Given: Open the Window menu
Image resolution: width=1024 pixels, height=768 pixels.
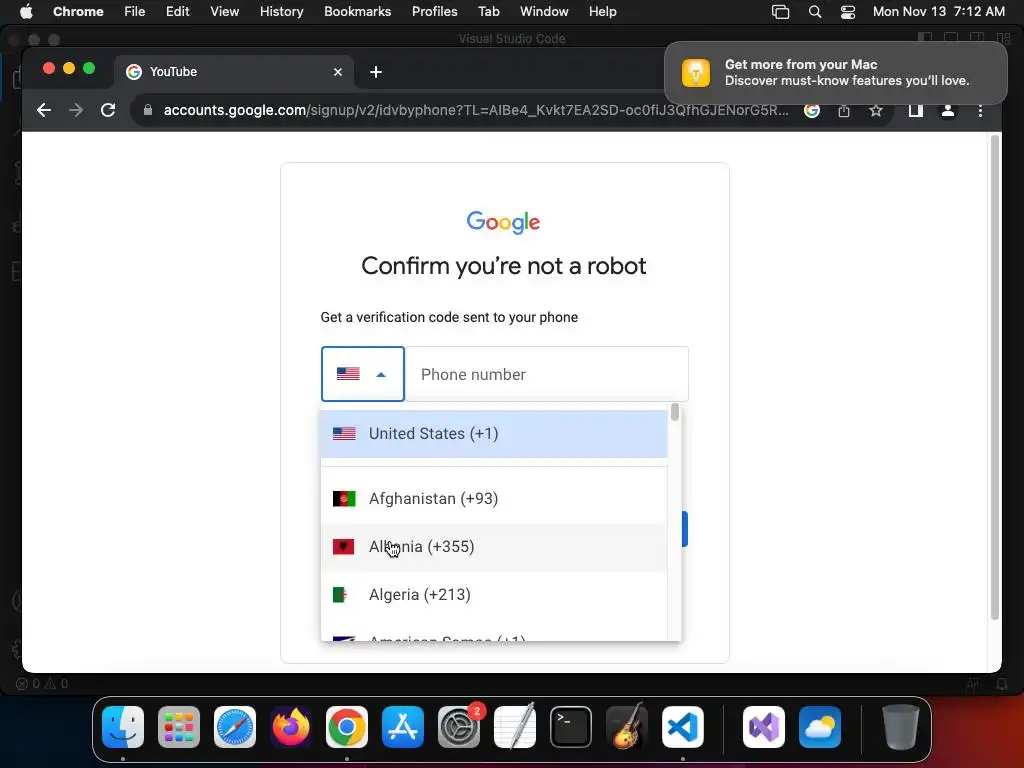Looking at the screenshot, I should 544,12.
